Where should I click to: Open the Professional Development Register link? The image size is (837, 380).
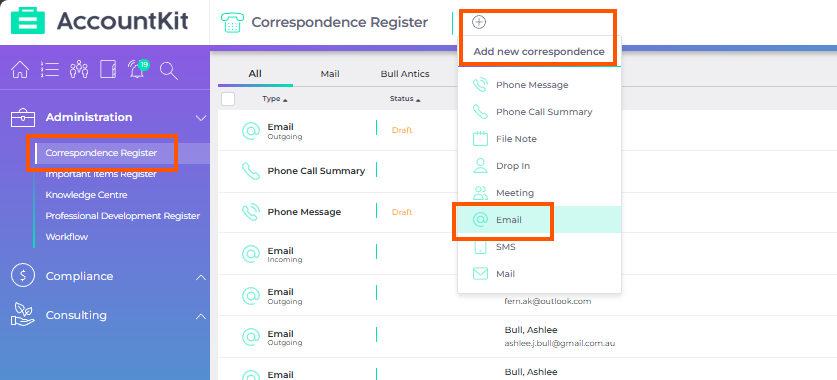click(123, 216)
